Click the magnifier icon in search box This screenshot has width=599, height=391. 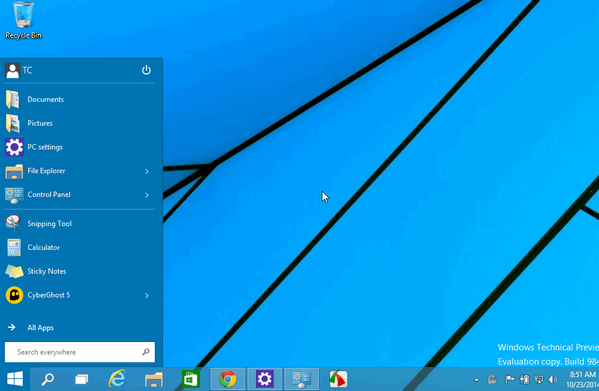tap(146, 352)
